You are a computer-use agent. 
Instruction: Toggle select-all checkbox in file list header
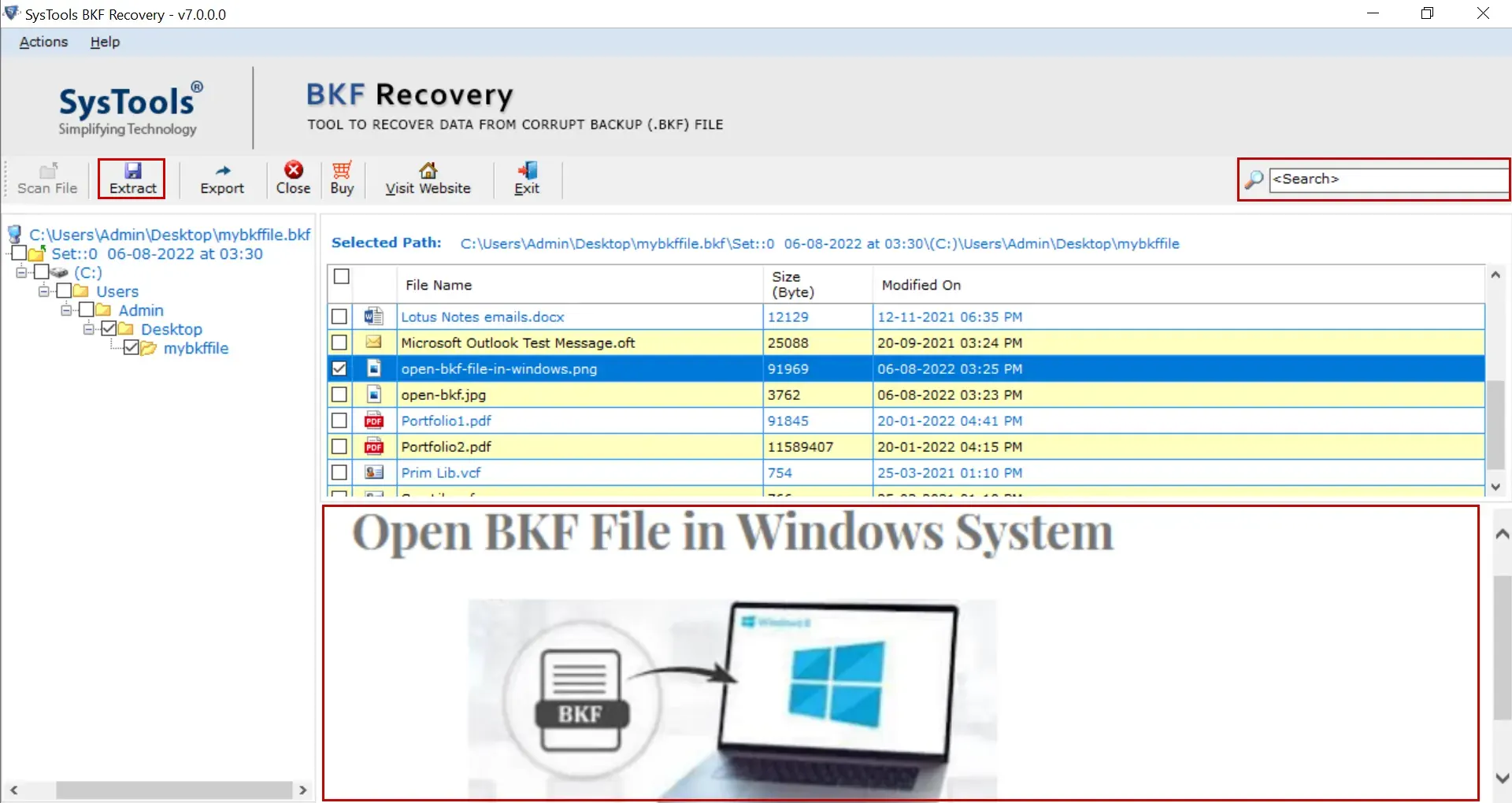342,276
